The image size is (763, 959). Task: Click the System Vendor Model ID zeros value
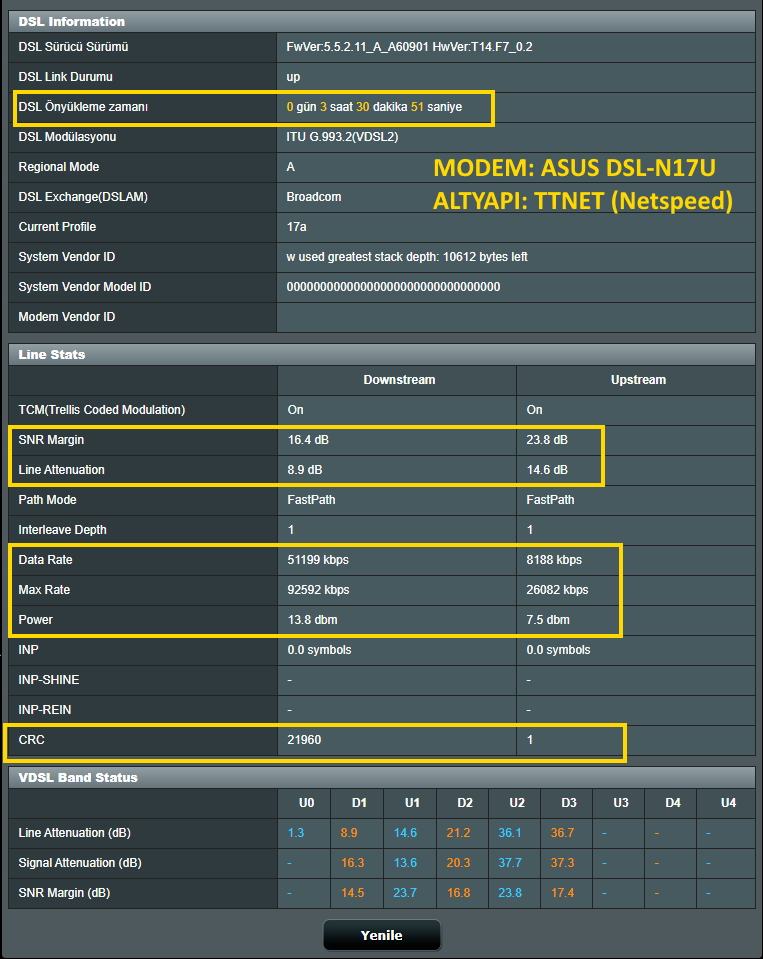pos(393,287)
